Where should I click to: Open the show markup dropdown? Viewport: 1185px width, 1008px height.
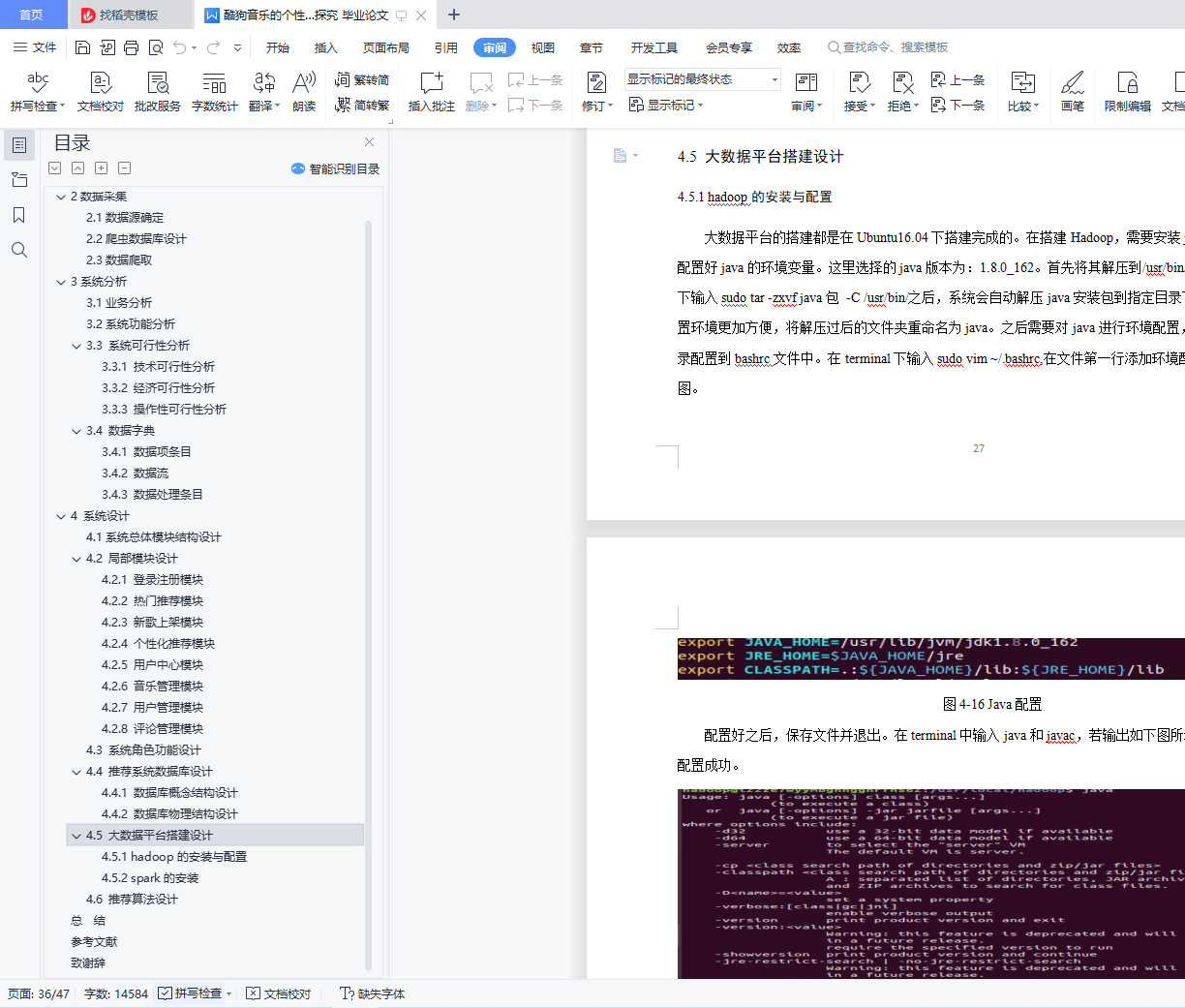[x=666, y=105]
